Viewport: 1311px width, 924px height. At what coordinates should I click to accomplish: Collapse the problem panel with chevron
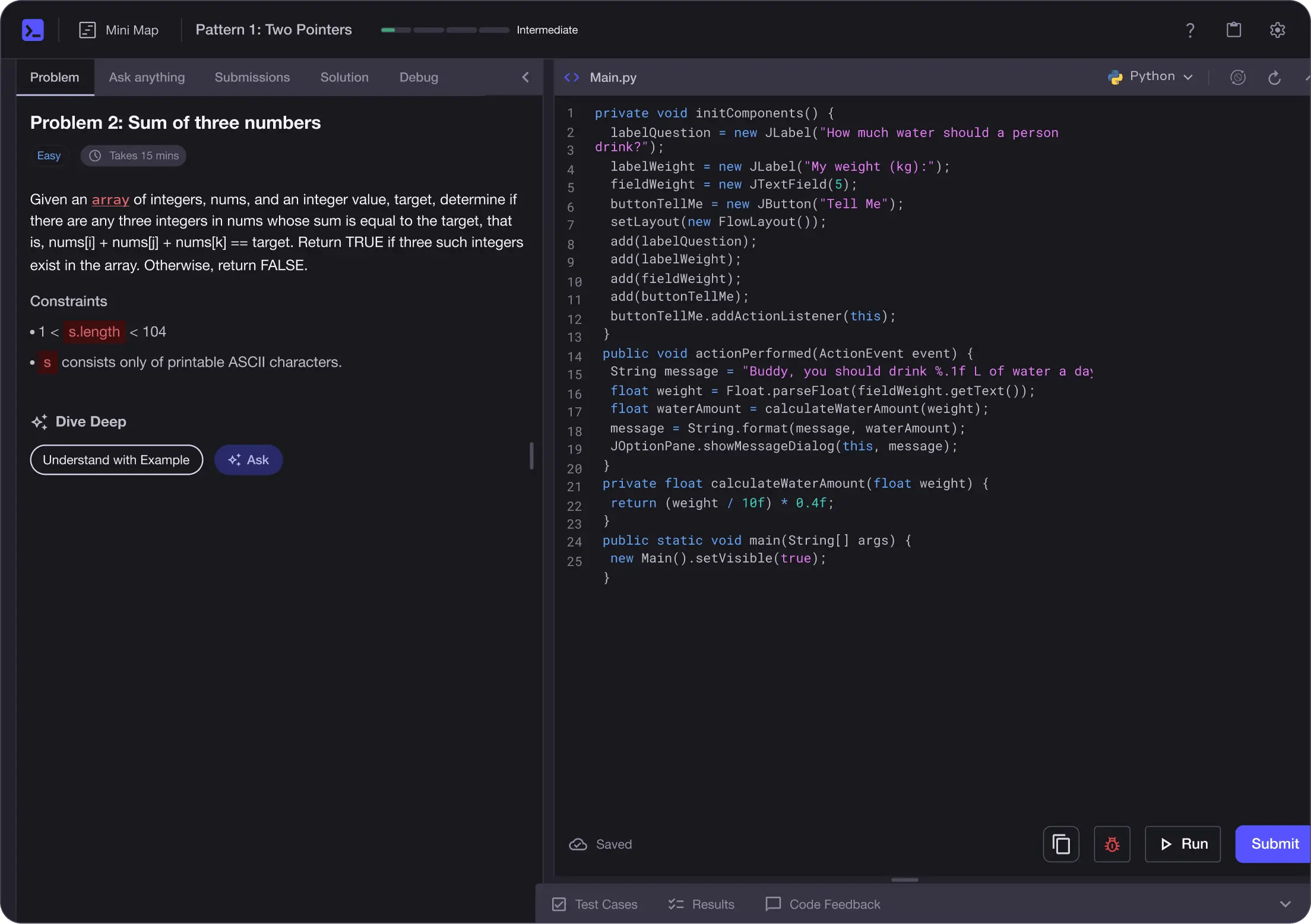point(525,77)
